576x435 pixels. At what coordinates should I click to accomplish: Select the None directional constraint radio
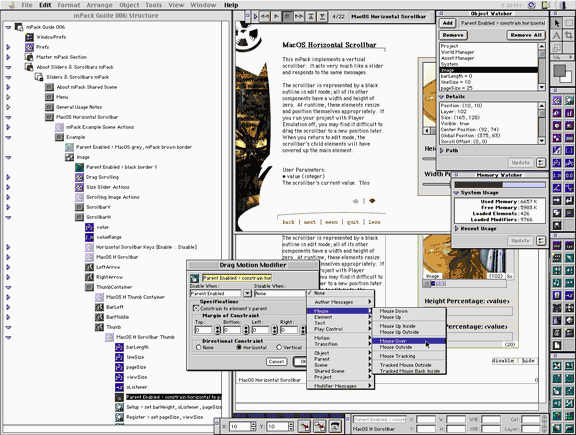(x=199, y=347)
